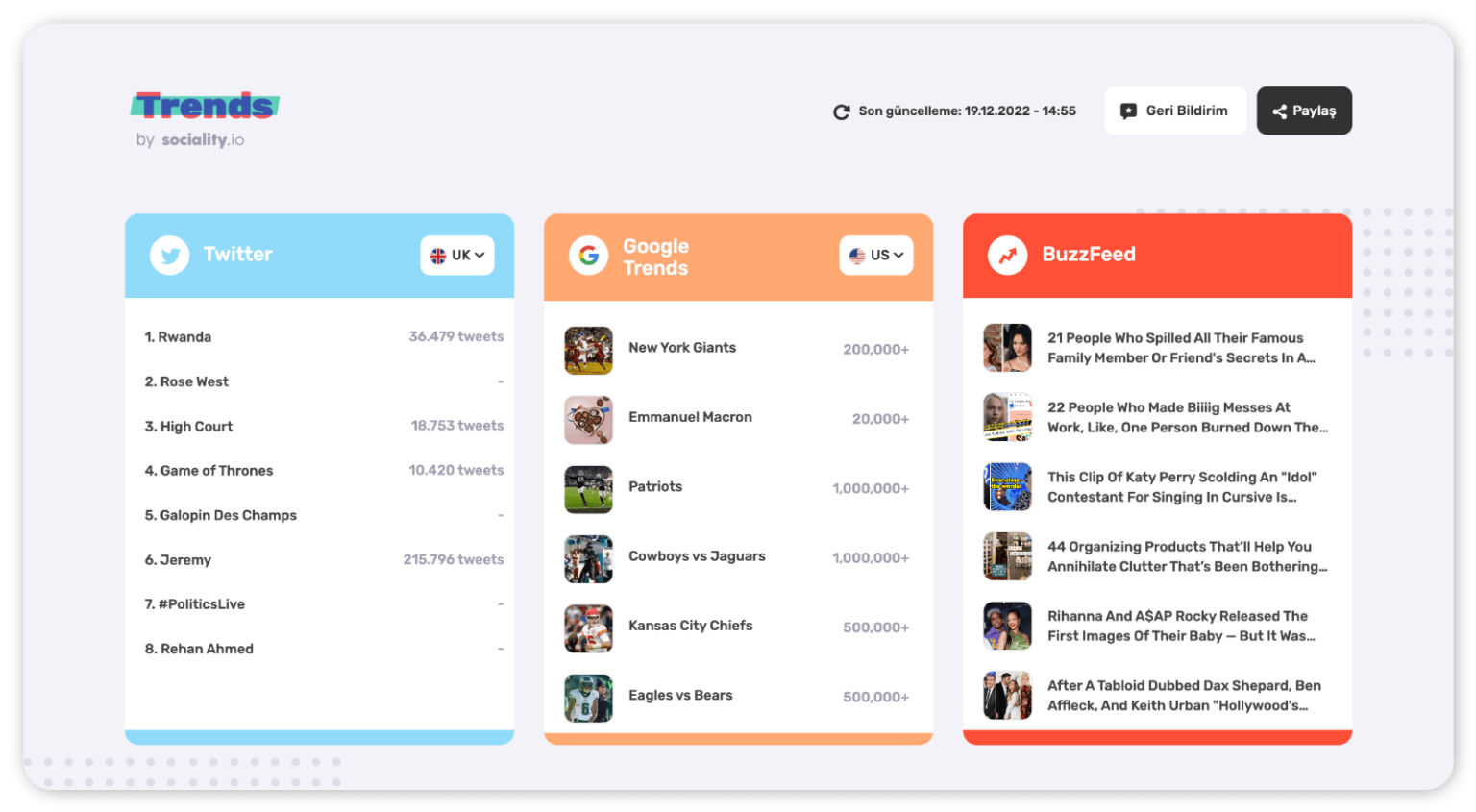Click the 215.796 tweets count

point(454,559)
